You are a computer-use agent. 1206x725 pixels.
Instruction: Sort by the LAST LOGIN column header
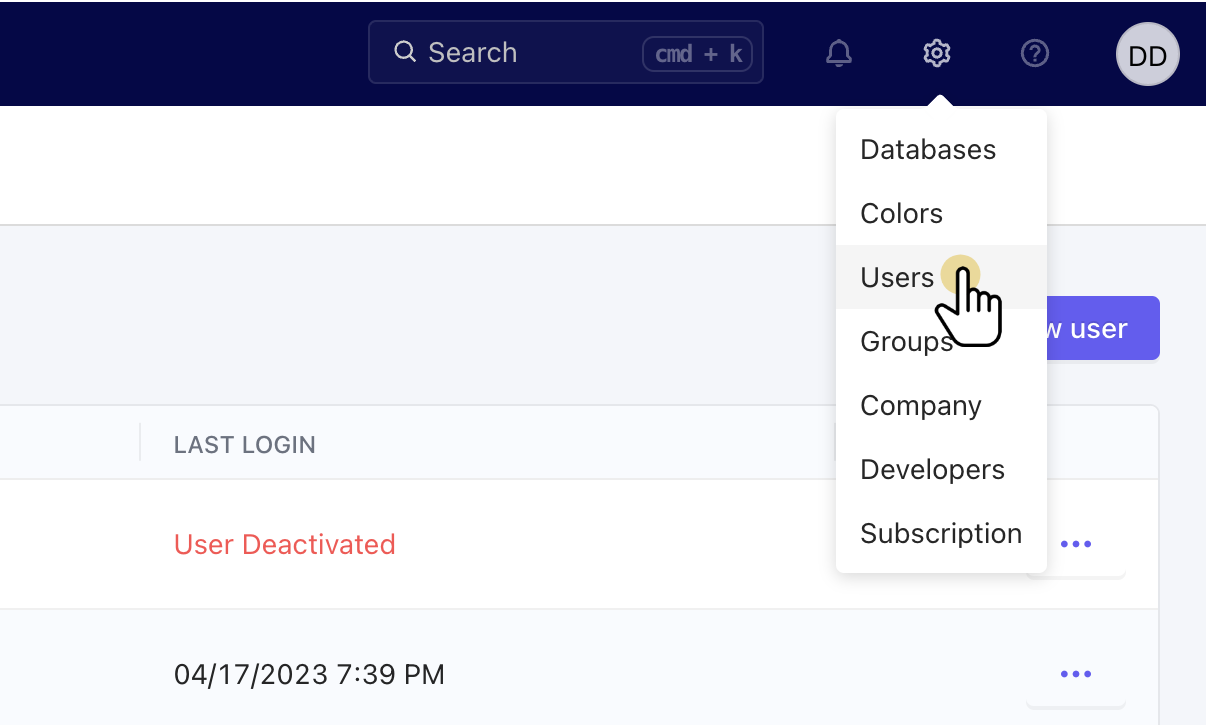click(245, 445)
